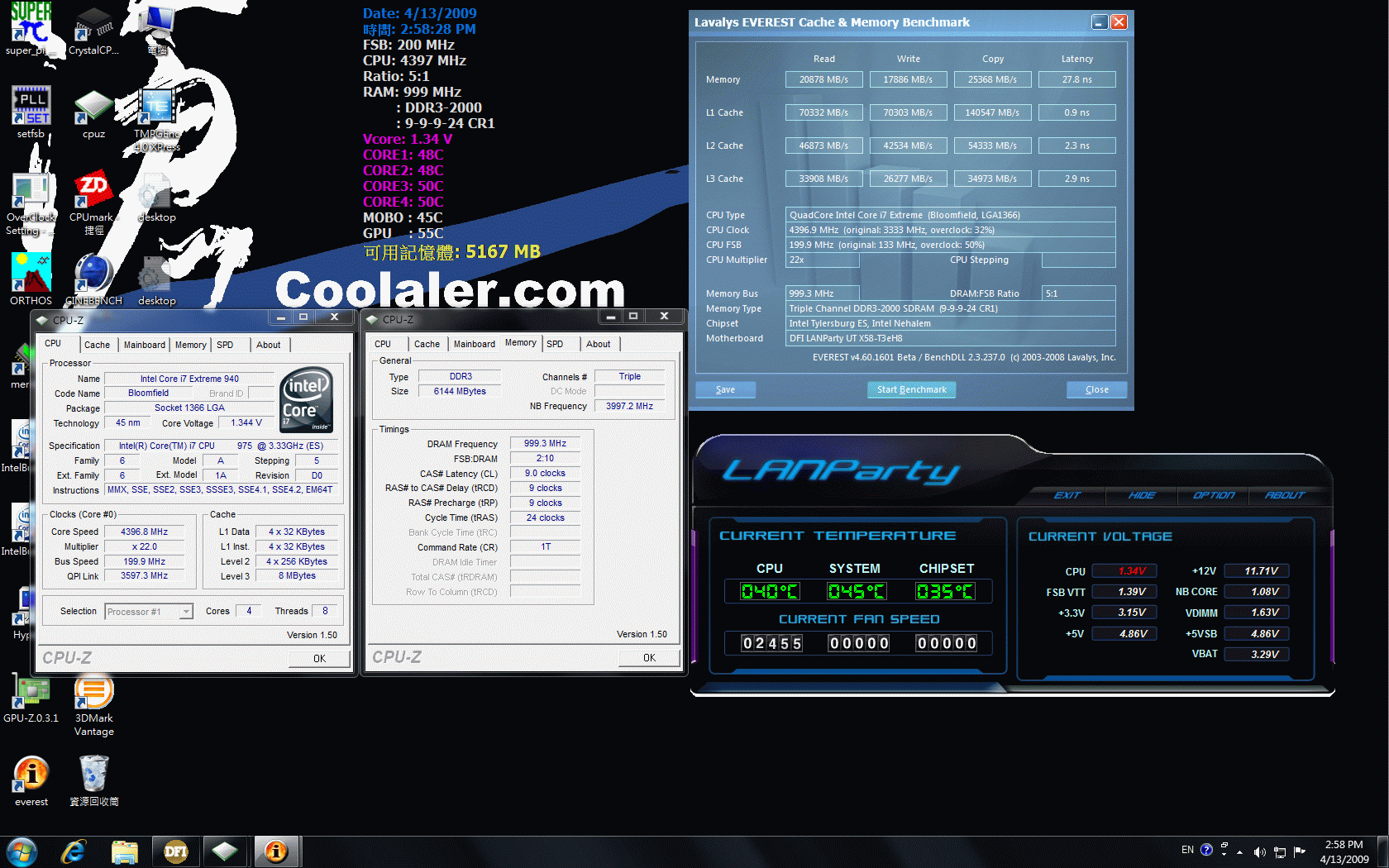Open ABOUT in the LANParty utility
This screenshot has height=868, width=1389.
pos(1285,495)
